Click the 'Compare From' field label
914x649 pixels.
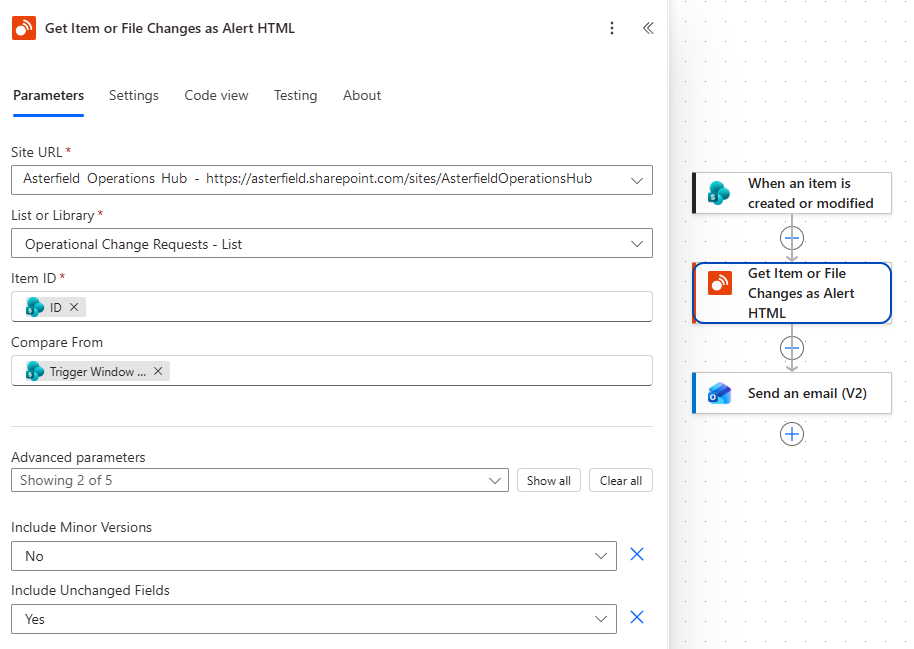click(x=57, y=342)
